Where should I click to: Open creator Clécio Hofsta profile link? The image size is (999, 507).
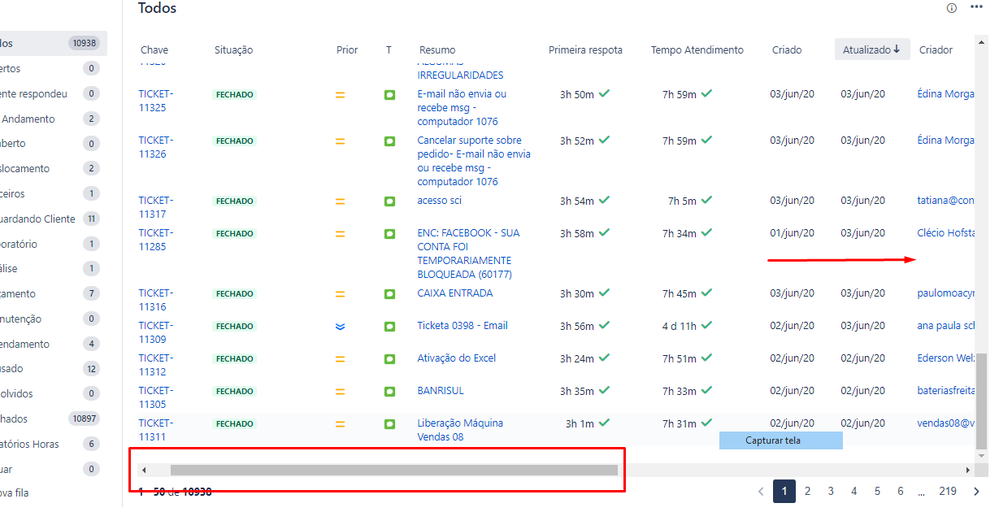(x=946, y=232)
